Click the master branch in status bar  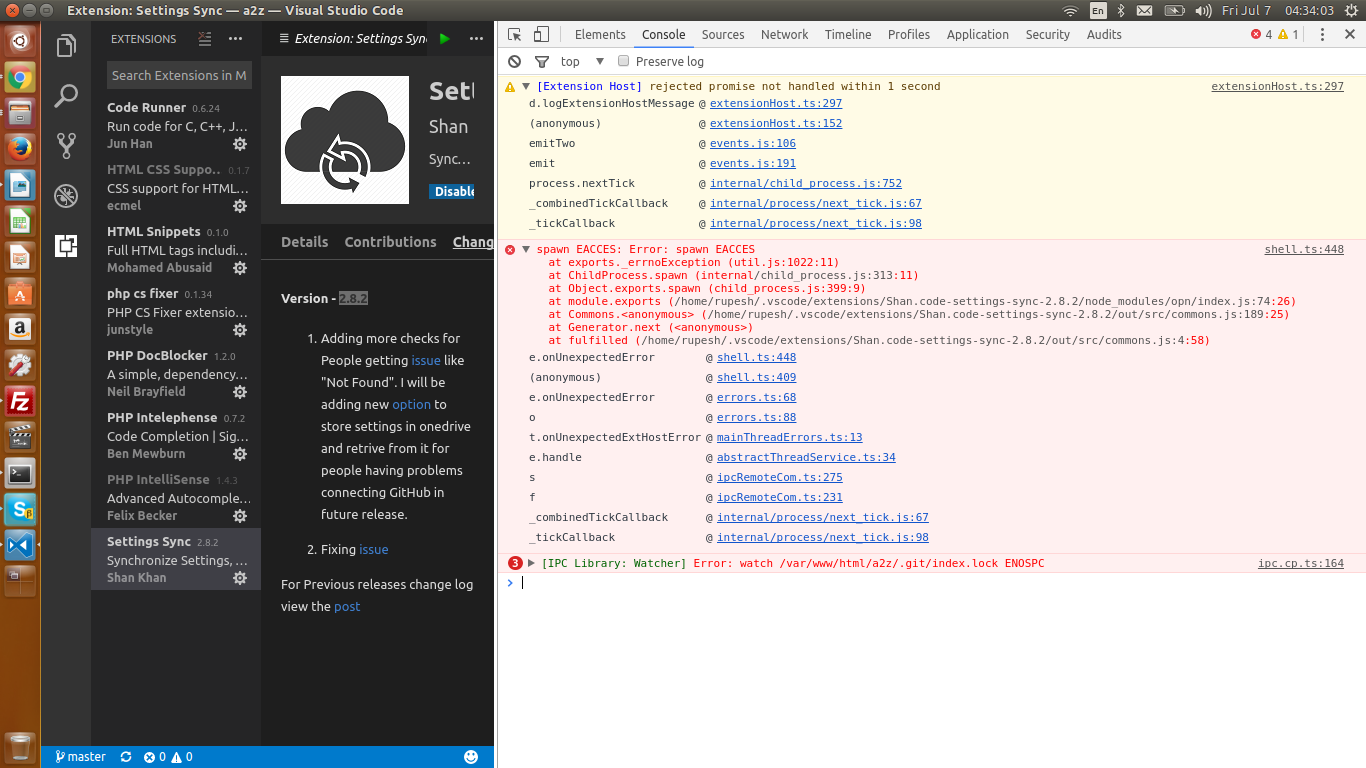(80, 757)
